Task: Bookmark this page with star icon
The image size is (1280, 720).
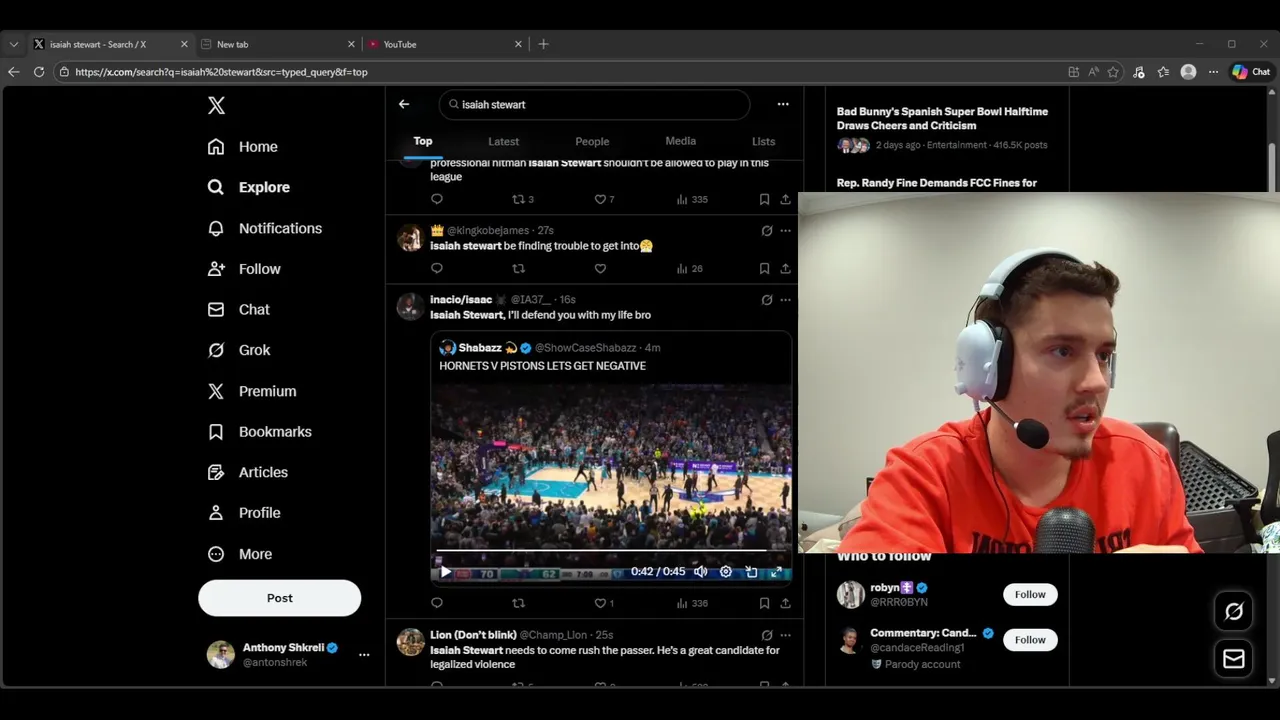Action: click(1113, 72)
